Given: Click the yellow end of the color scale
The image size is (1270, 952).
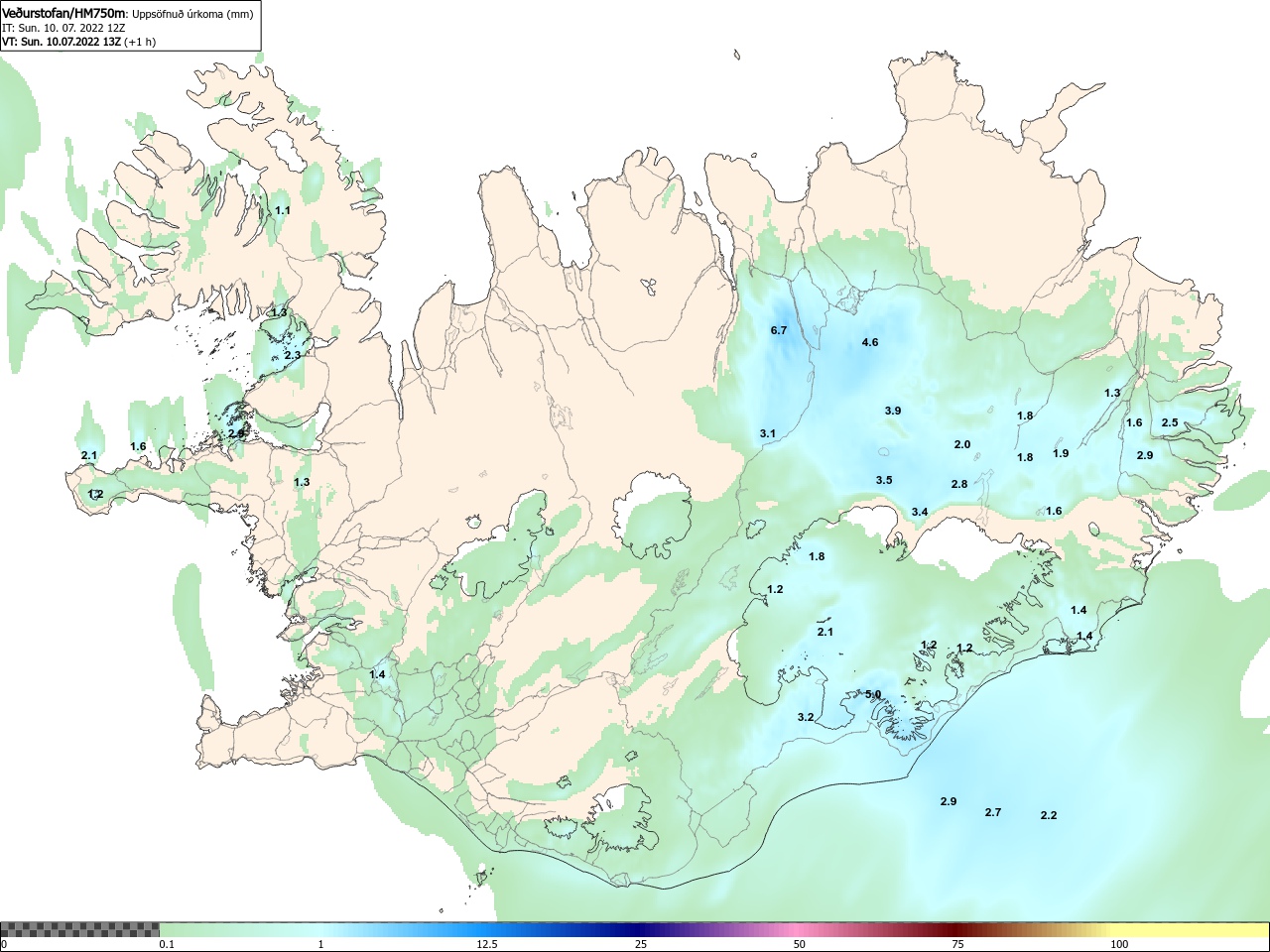Looking at the screenshot, I should [1191, 930].
